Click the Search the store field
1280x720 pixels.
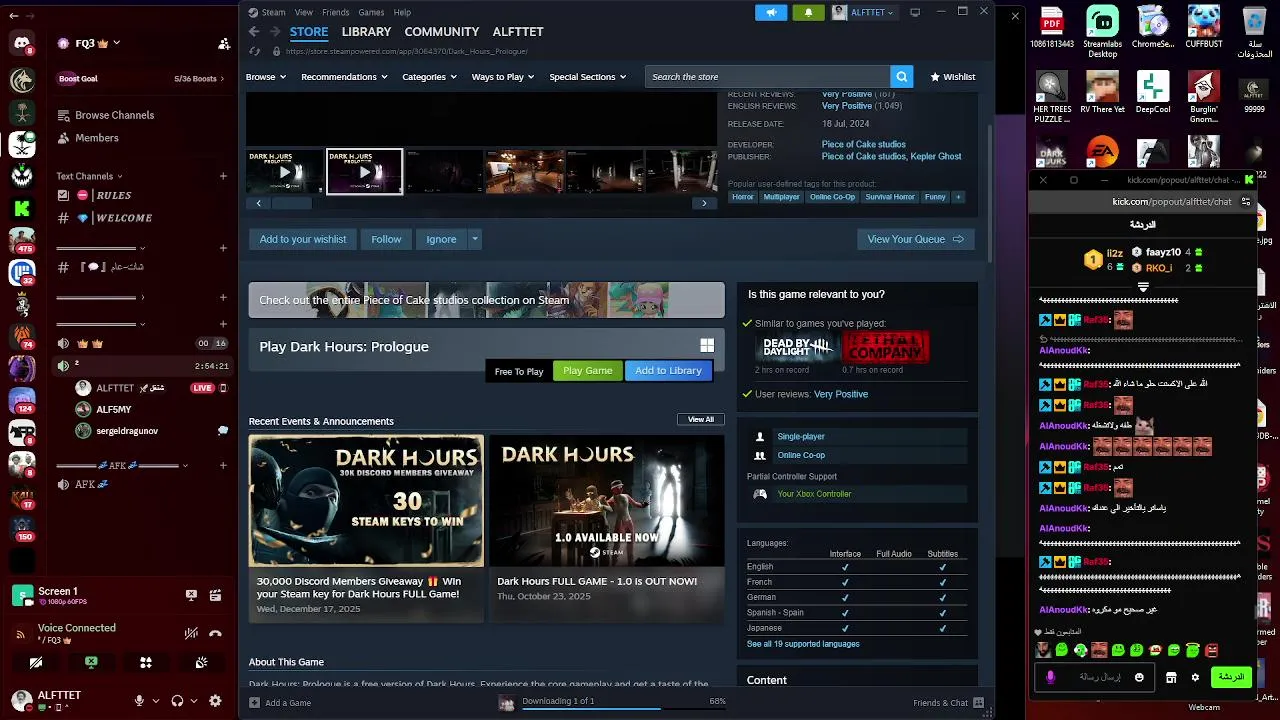click(767, 77)
